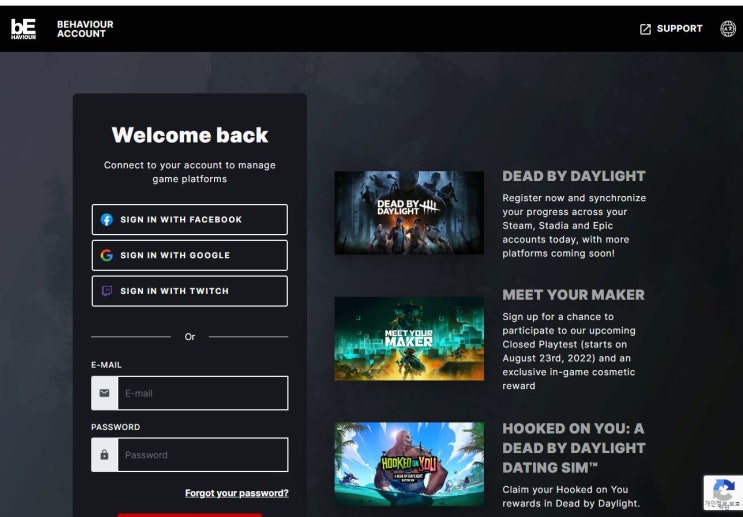The height and width of the screenshot is (517, 743).
Task: Click the Behaviour Account title
Action: pos(85,29)
